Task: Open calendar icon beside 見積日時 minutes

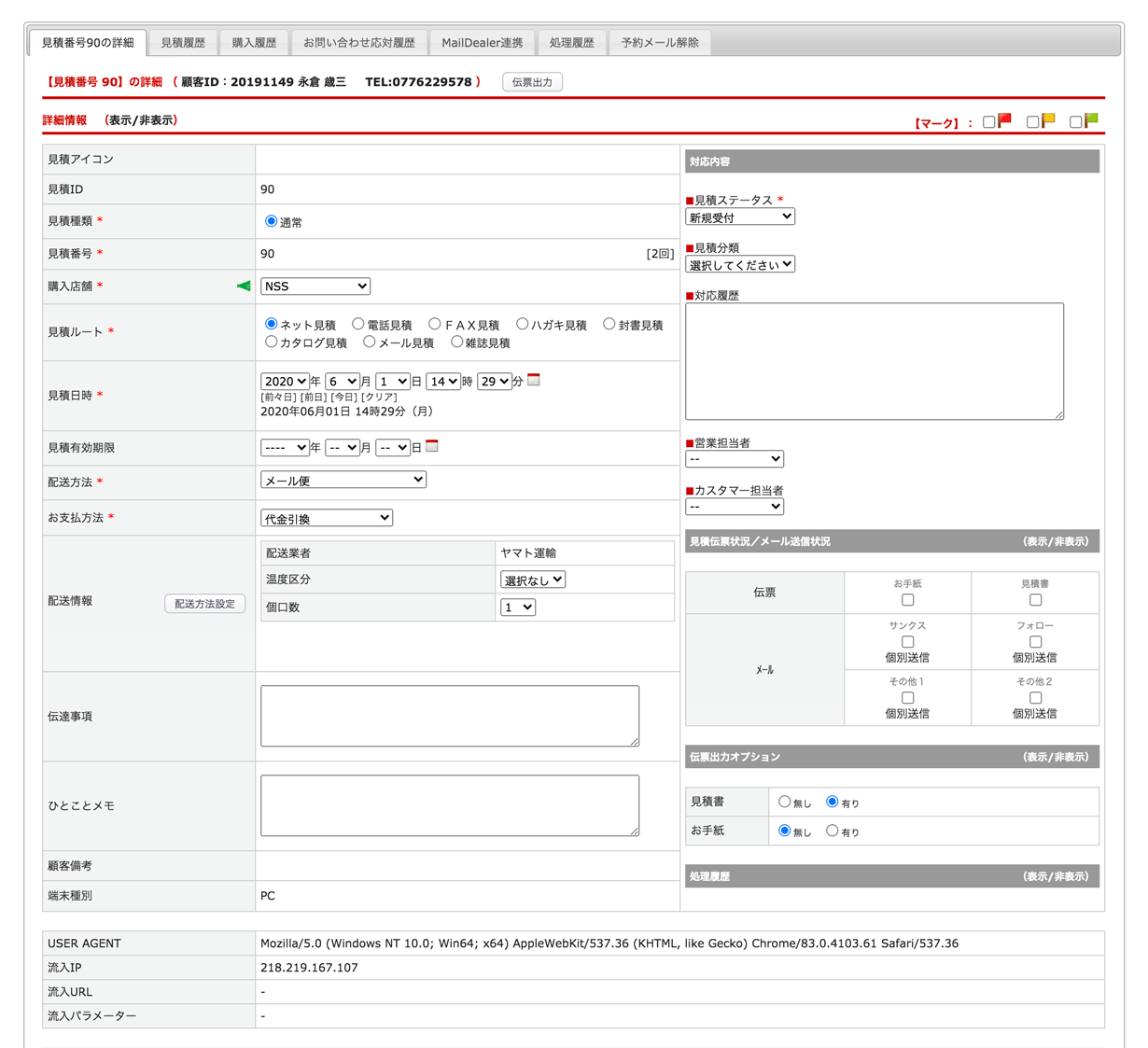Action: click(534, 380)
